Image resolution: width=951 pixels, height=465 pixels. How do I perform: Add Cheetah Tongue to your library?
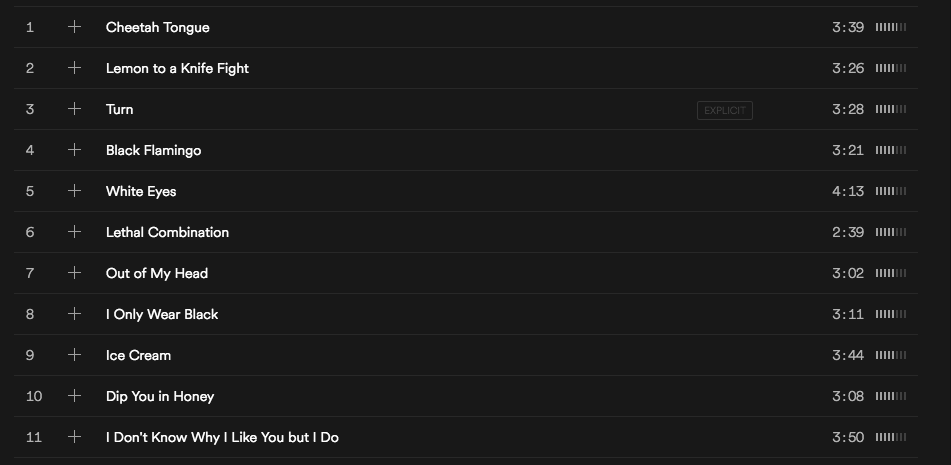click(74, 27)
